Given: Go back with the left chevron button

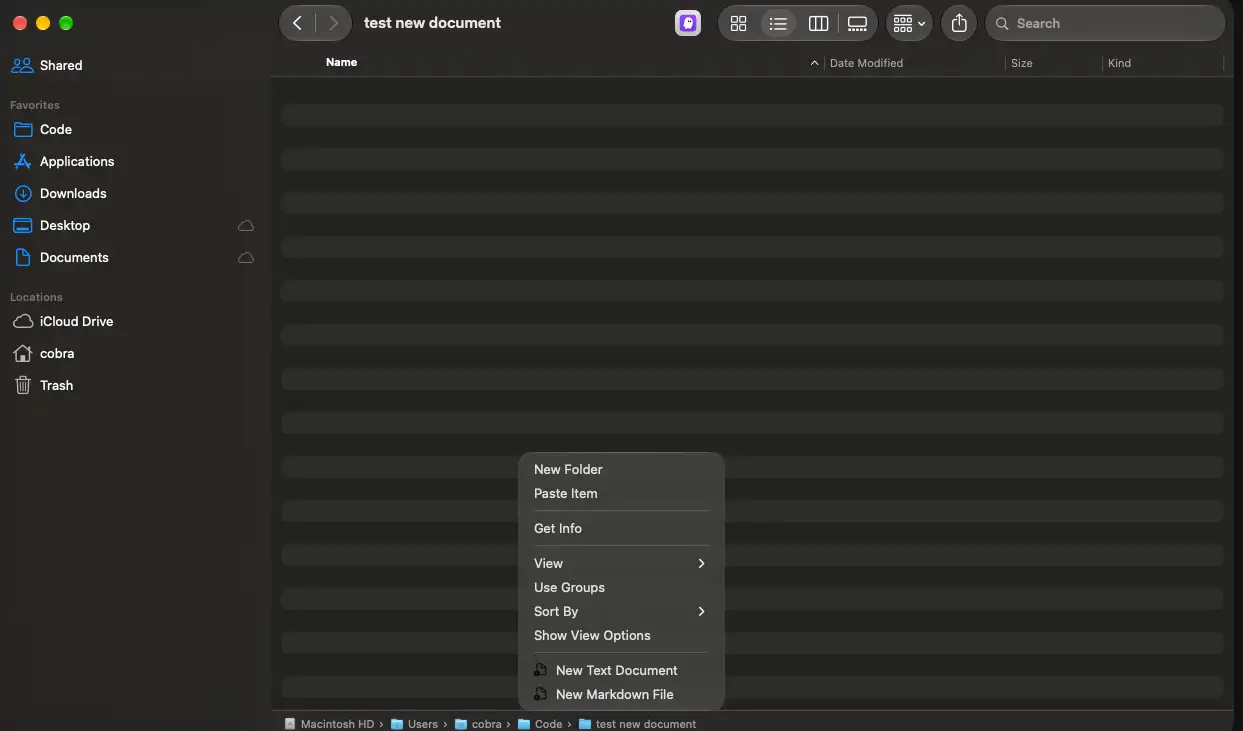Looking at the screenshot, I should pos(297,23).
